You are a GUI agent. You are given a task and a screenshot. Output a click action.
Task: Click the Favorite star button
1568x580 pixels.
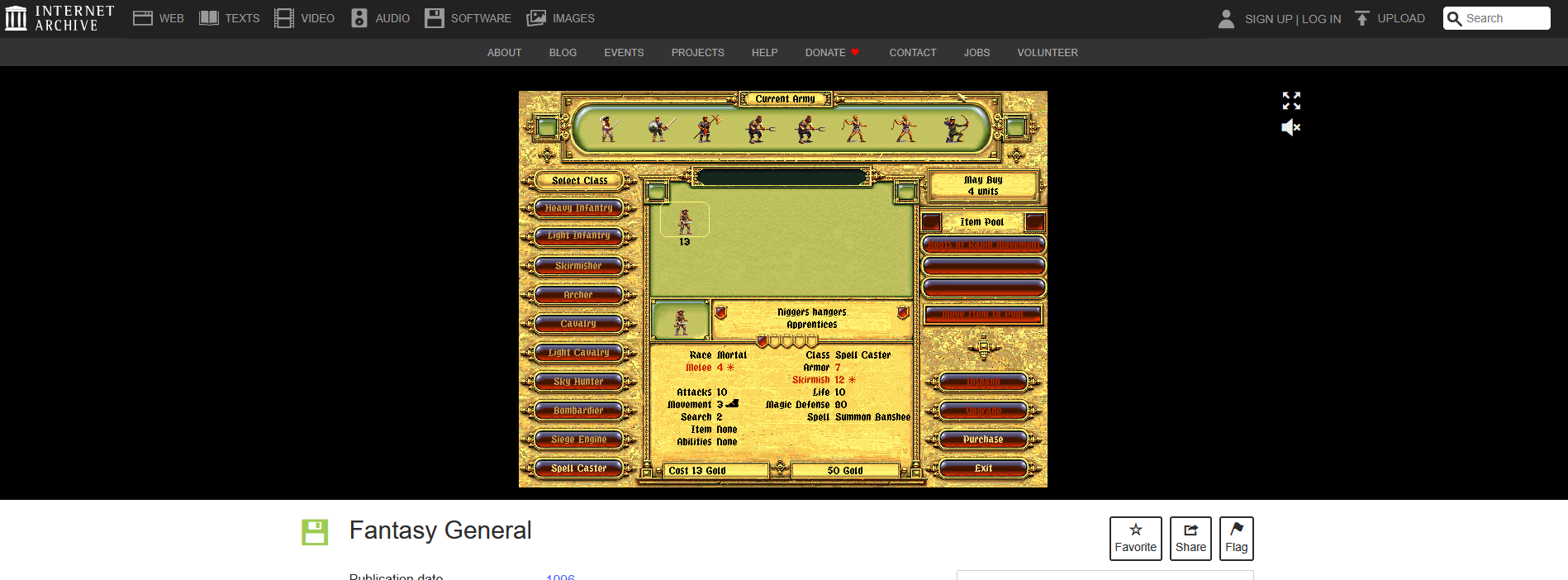point(1136,539)
